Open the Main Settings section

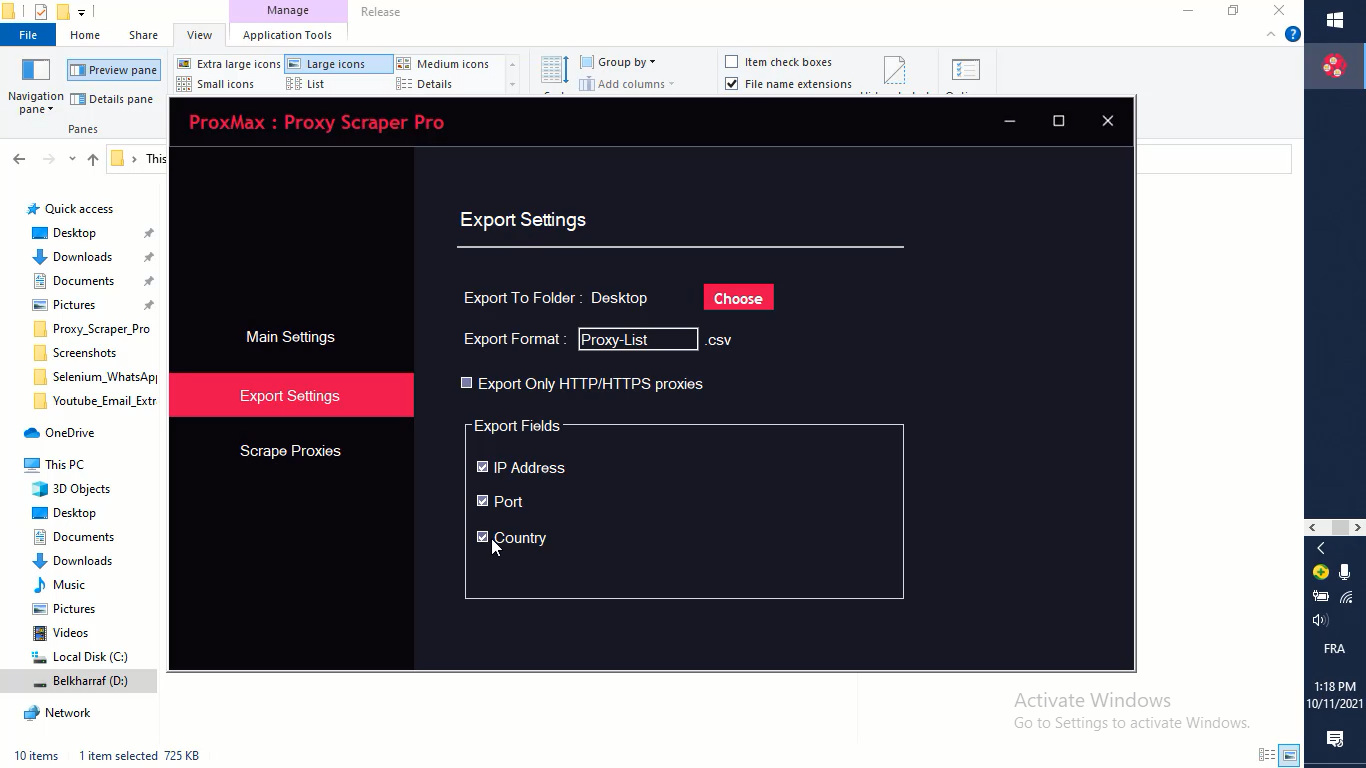(x=290, y=337)
